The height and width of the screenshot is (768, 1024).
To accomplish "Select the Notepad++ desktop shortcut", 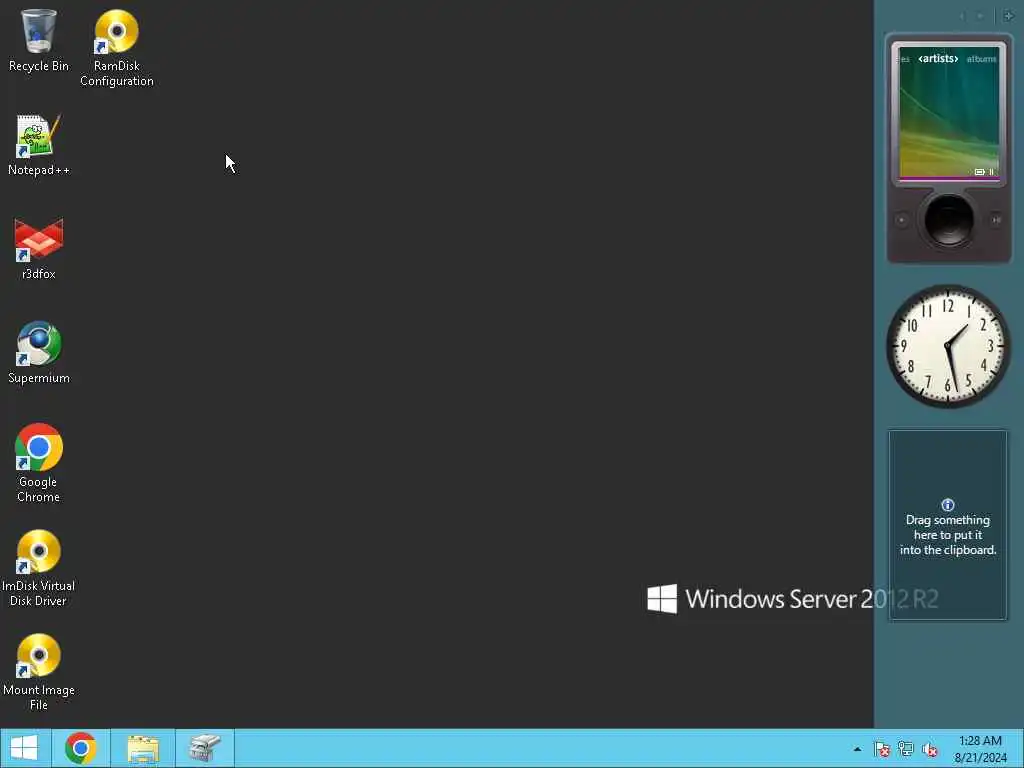I will (x=39, y=145).
